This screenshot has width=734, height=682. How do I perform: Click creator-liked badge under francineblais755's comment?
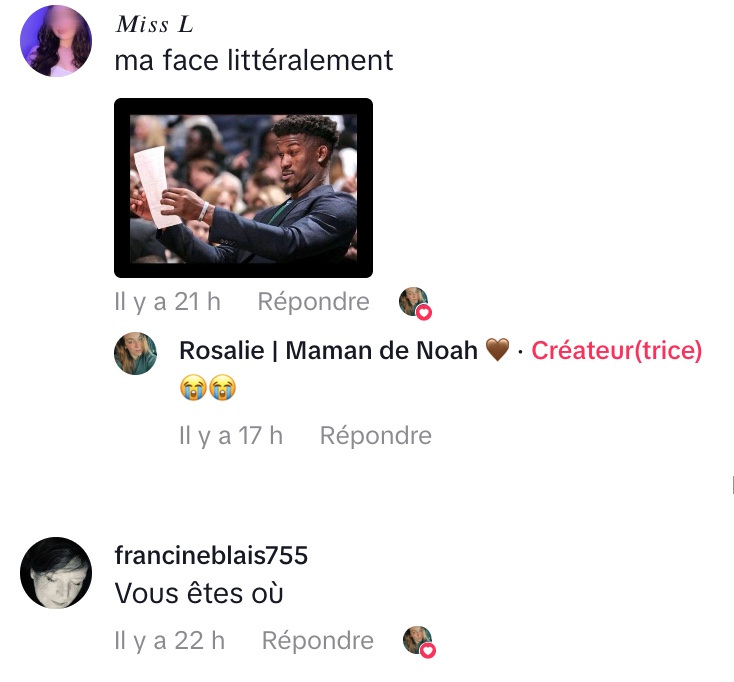point(419,642)
